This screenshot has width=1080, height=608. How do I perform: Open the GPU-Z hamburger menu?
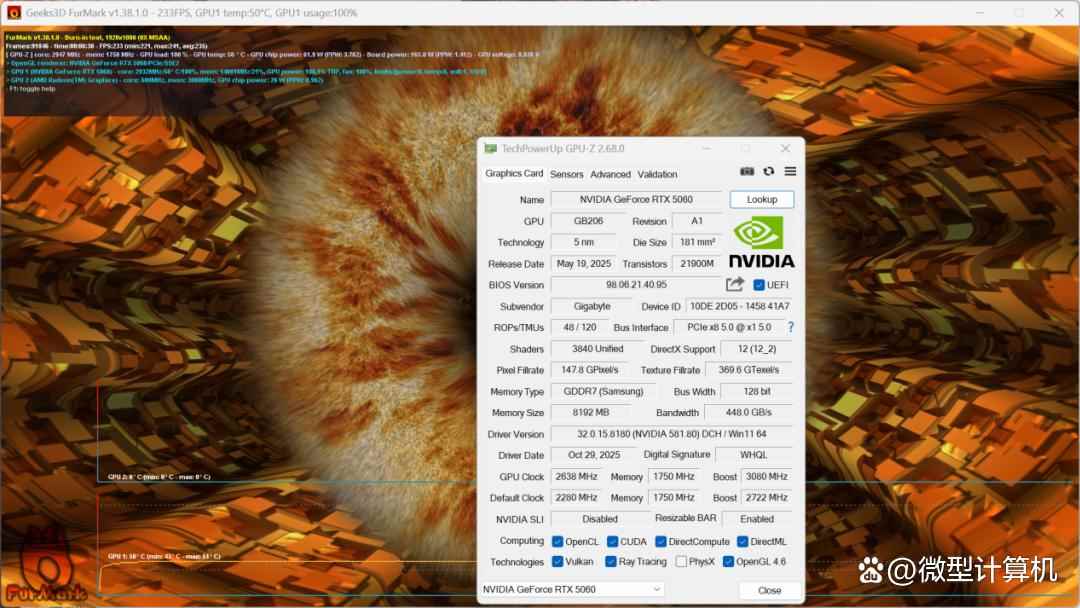point(790,171)
